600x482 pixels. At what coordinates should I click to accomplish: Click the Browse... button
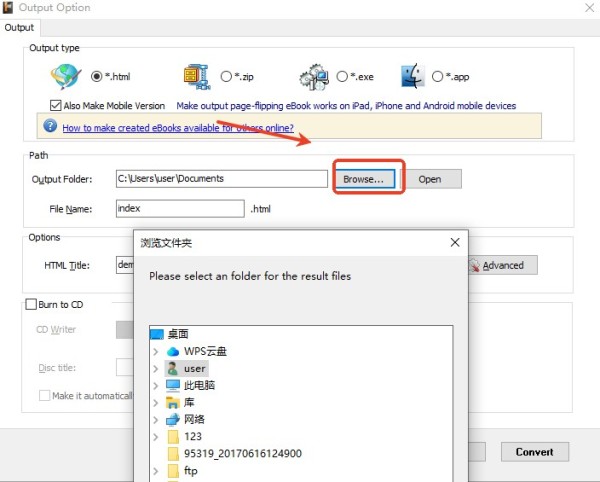(x=364, y=179)
